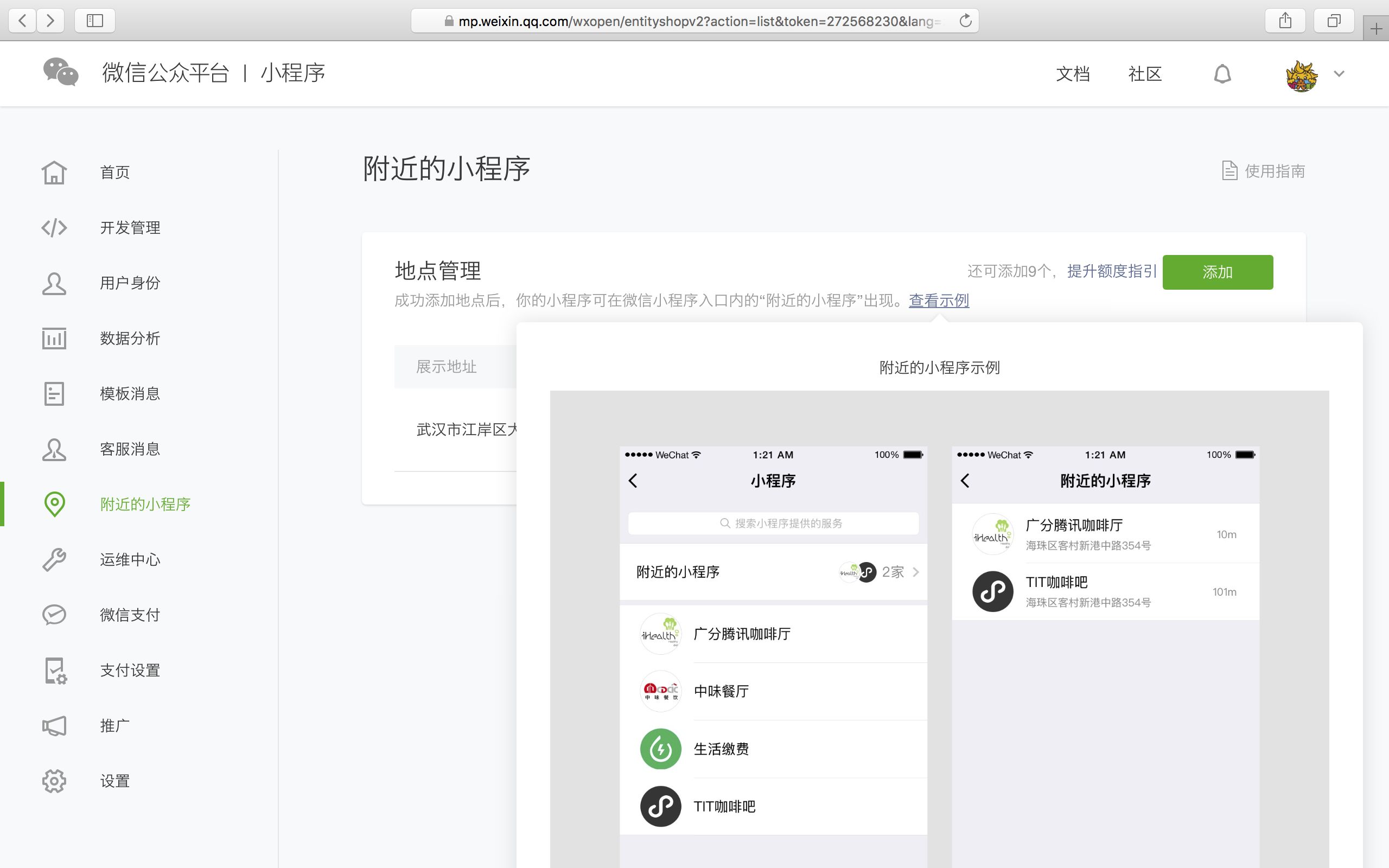This screenshot has height=868, width=1389.
Task: Open 社区 in the top navigation
Action: (1145, 73)
